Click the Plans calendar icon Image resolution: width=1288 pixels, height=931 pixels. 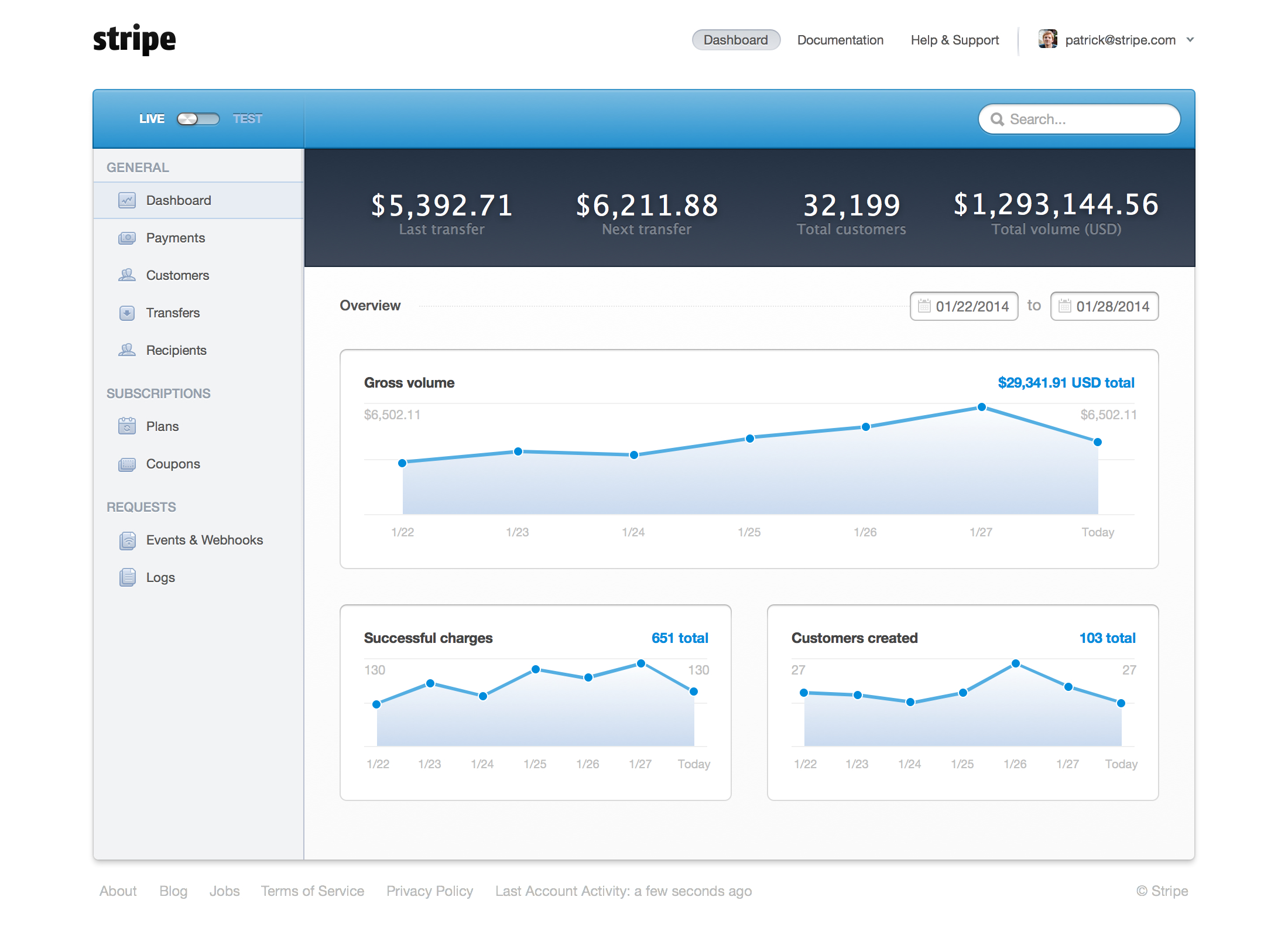pos(127,426)
